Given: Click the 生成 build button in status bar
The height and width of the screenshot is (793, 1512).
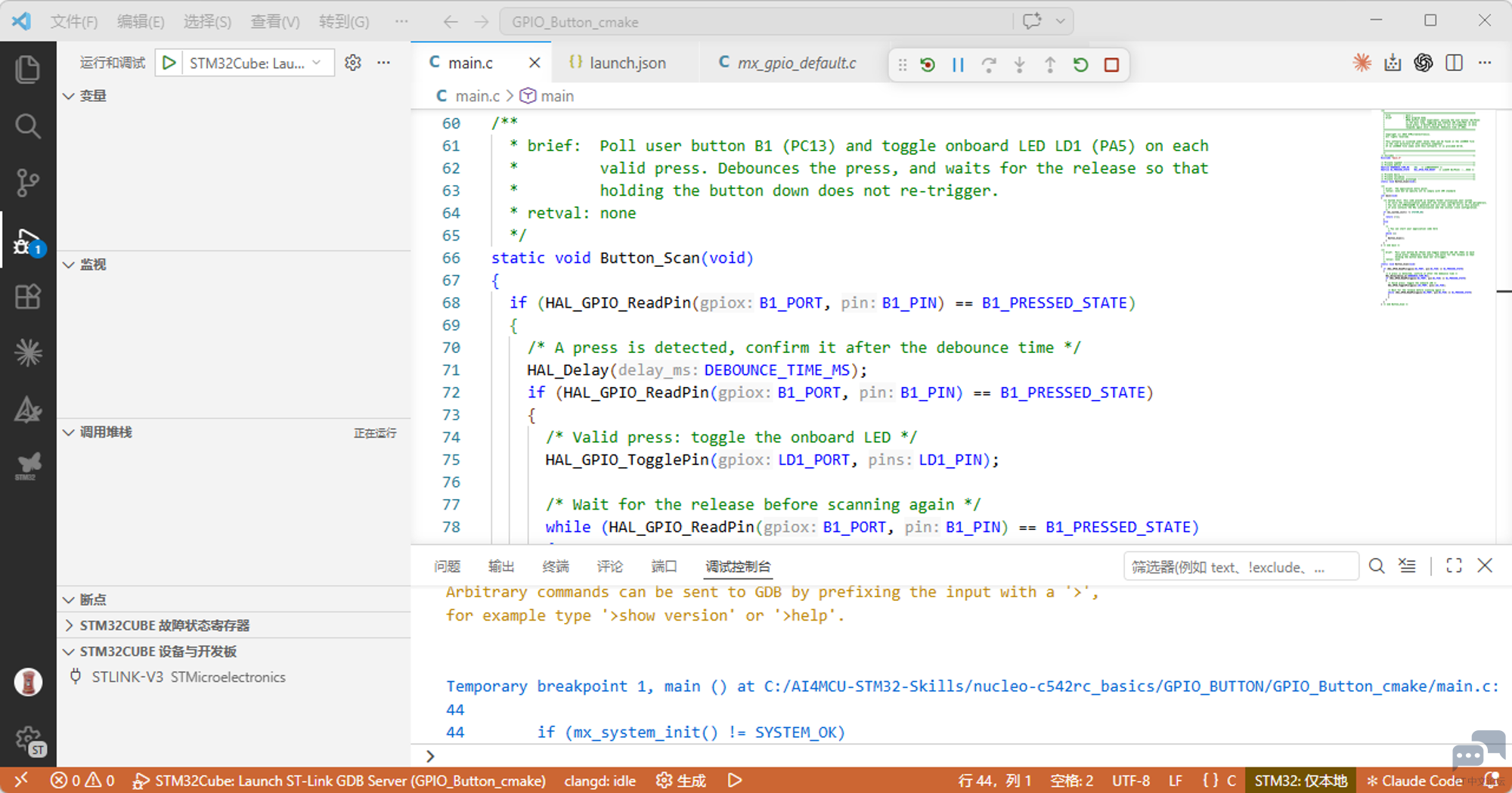Looking at the screenshot, I should coord(681,780).
